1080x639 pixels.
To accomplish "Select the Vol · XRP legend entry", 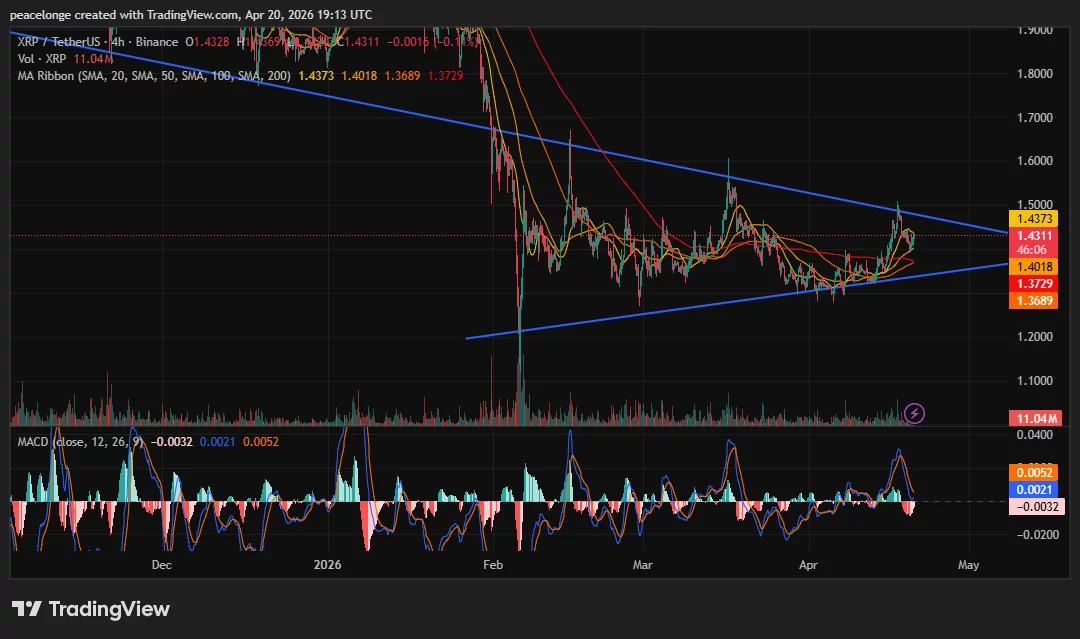I will point(40,58).
